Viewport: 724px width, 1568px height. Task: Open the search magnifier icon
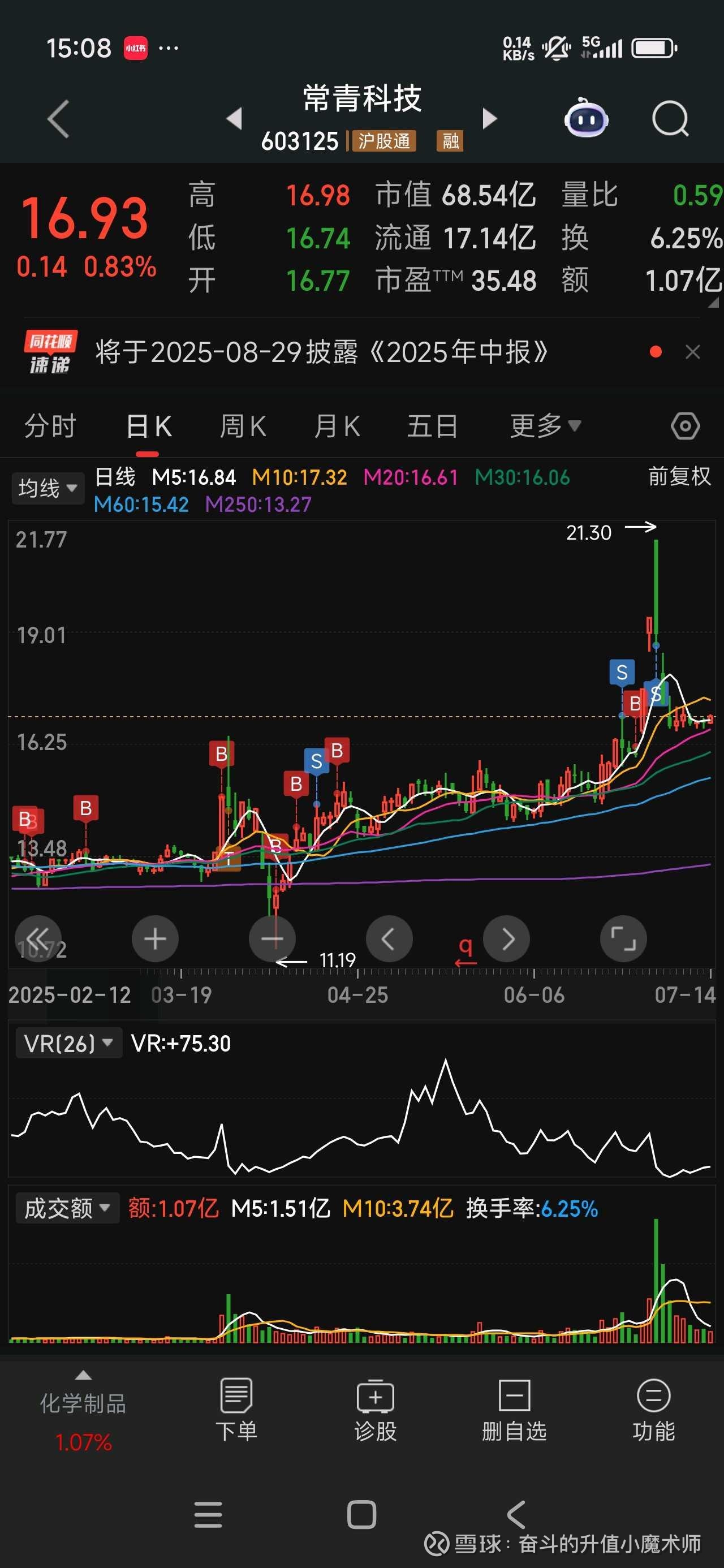tap(670, 119)
